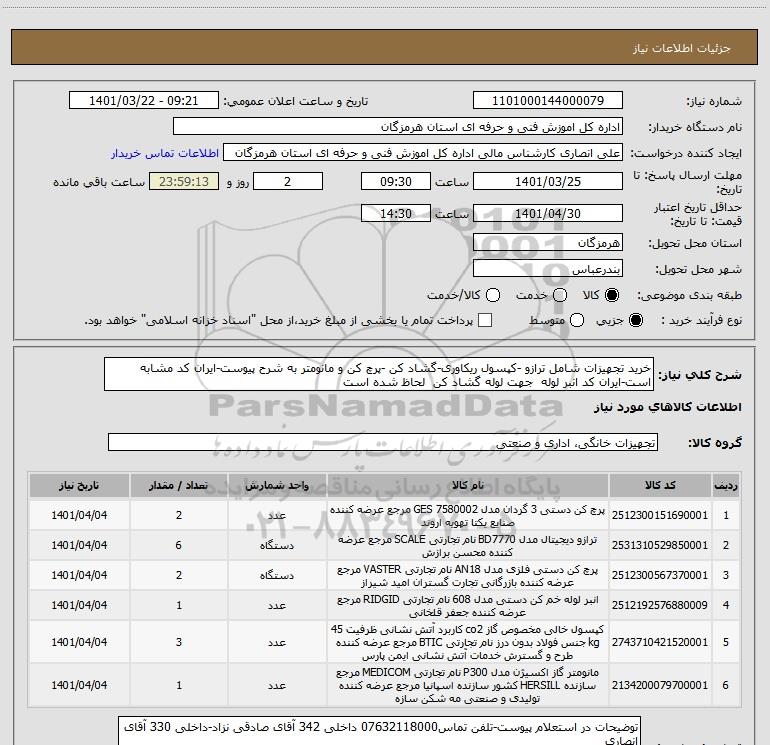
Task: Click unit دستگاه in the BD7770 row
Action: [x=277, y=545]
